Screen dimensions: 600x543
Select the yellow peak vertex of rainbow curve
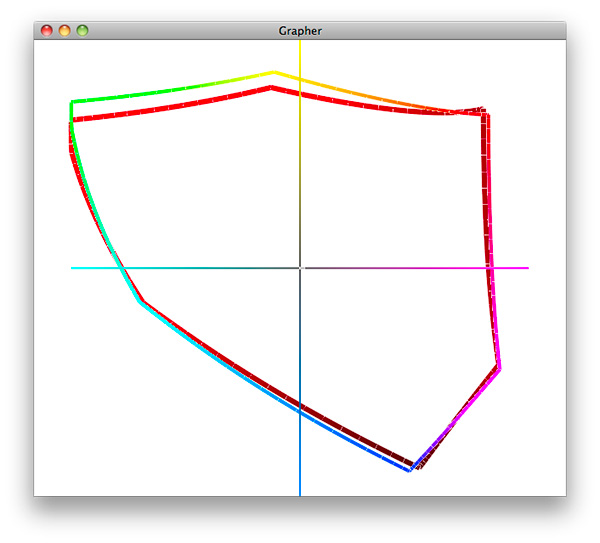point(273,72)
